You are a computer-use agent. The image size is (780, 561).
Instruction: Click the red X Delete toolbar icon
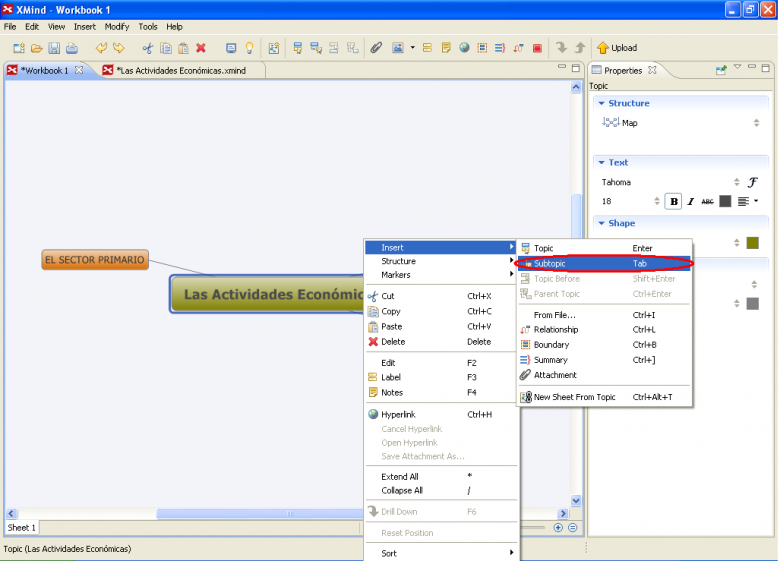pyautogui.click(x=201, y=48)
